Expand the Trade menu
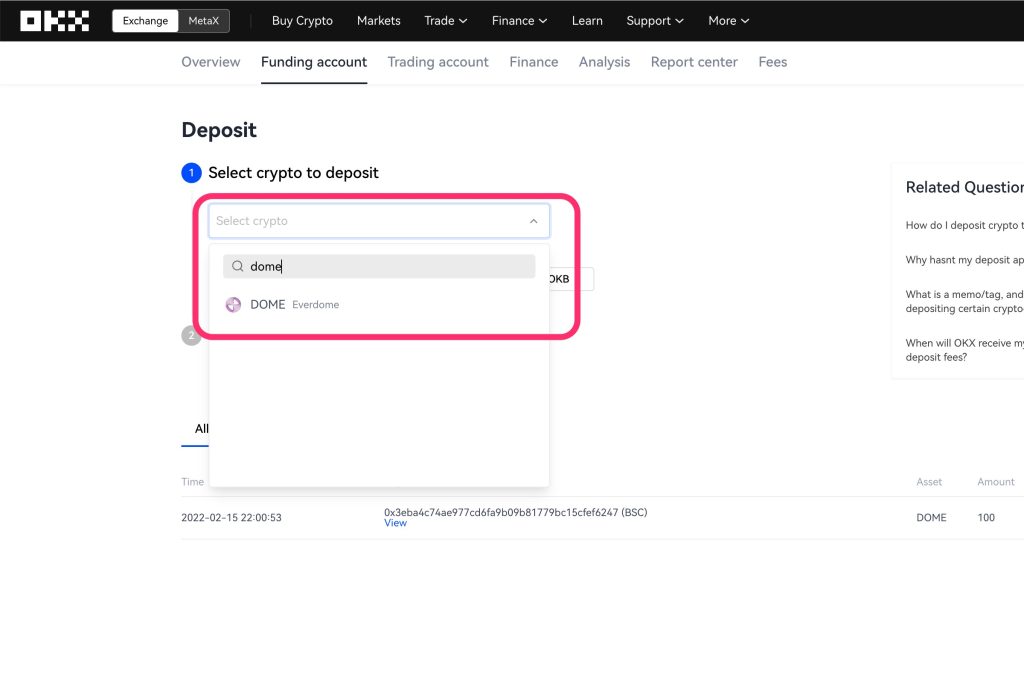This screenshot has width=1024, height=683. coord(445,21)
